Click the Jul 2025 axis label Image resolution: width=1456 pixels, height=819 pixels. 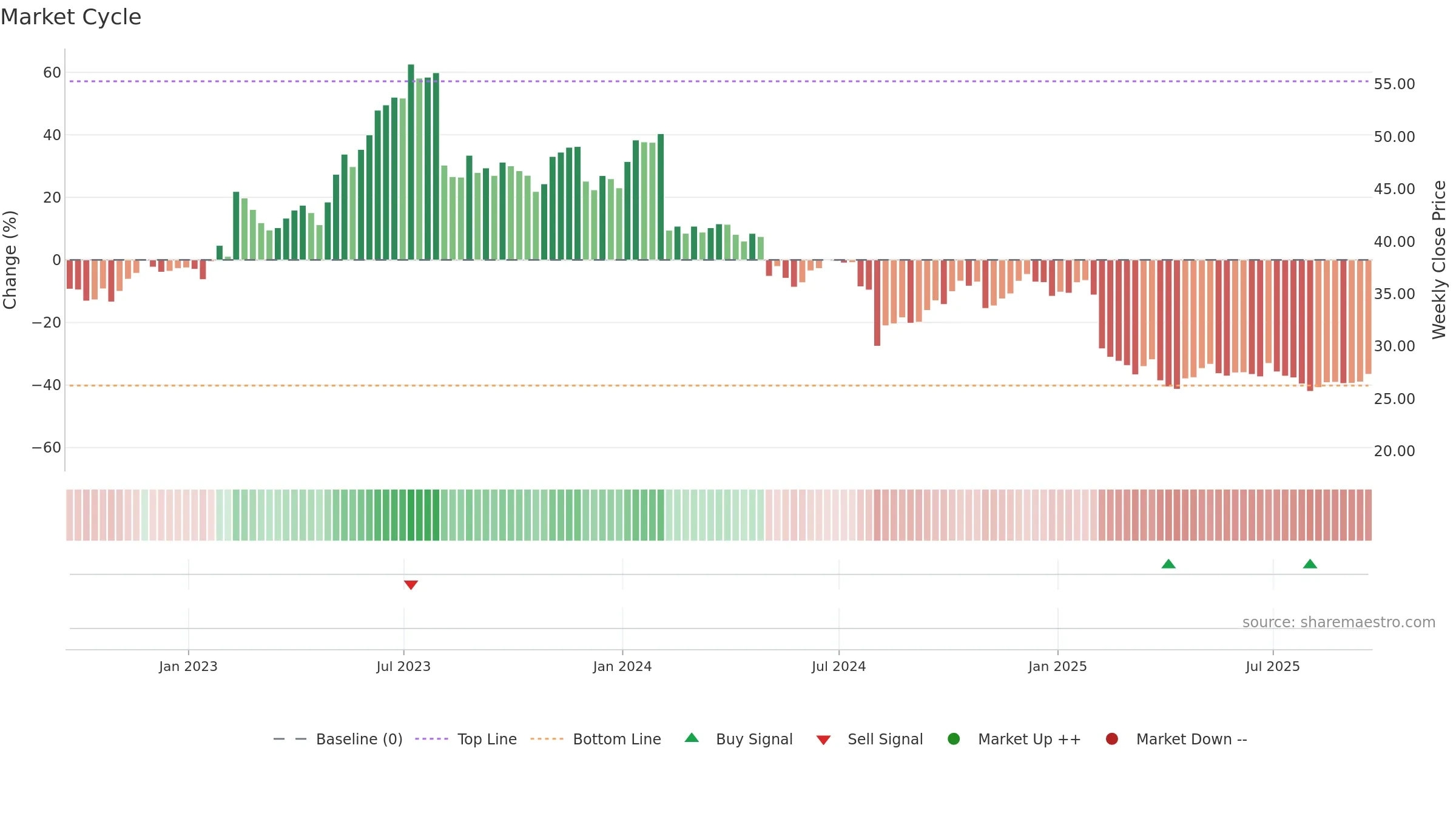(1273, 667)
